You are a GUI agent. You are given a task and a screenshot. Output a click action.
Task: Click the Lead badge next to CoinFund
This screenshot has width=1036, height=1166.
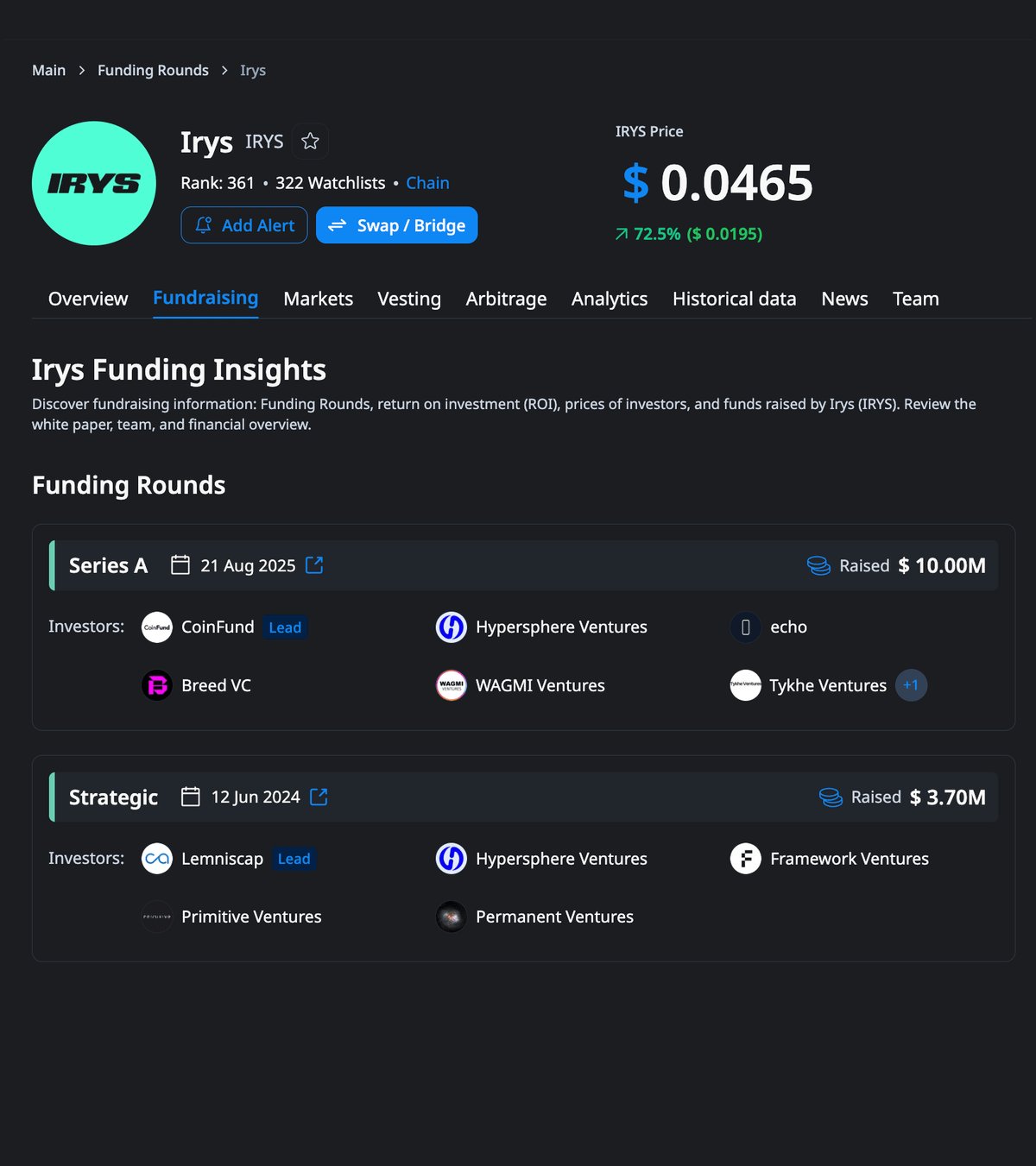point(285,627)
